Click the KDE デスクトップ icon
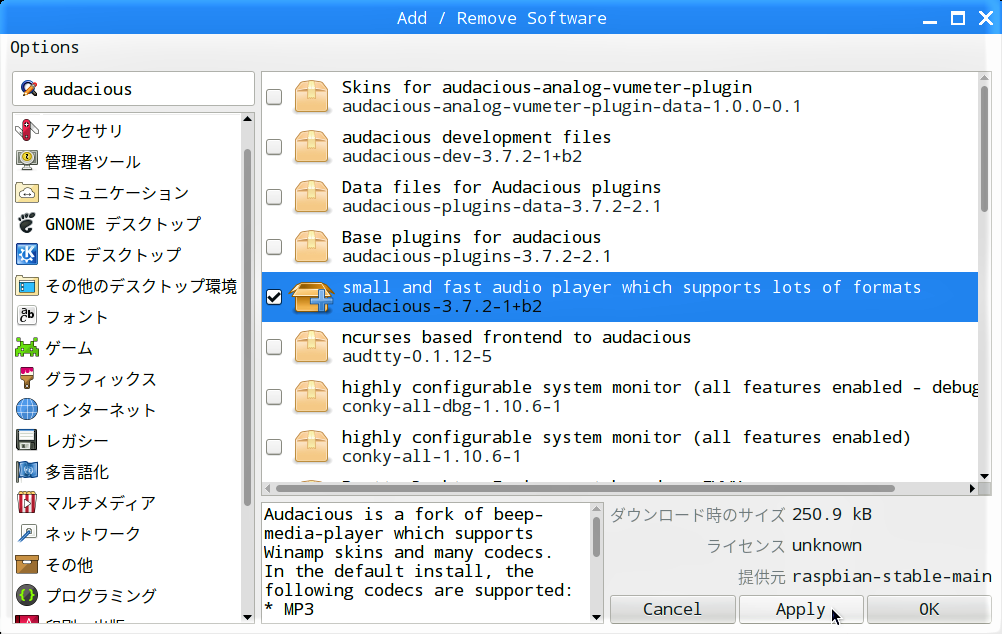The image size is (1002, 634). [27, 254]
